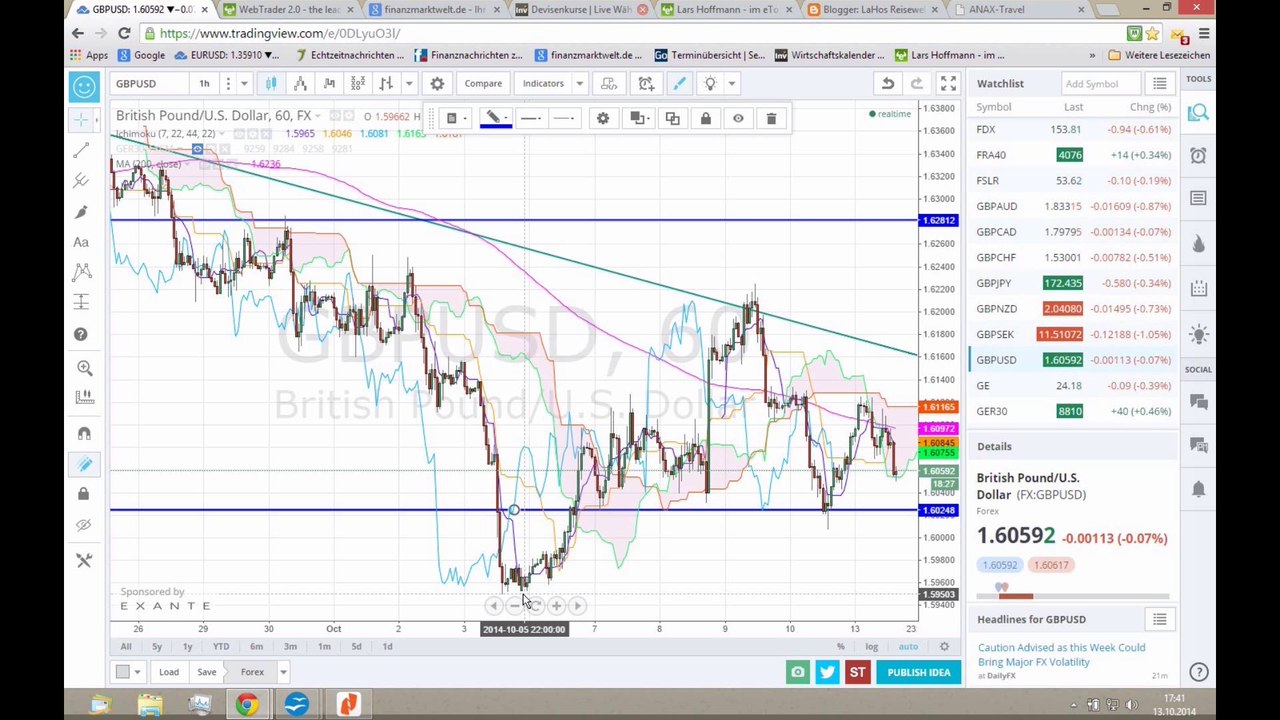This screenshot has width=1280, height=720.
Task: Select FDX in the watchlist
Action: coord(1073,129)
